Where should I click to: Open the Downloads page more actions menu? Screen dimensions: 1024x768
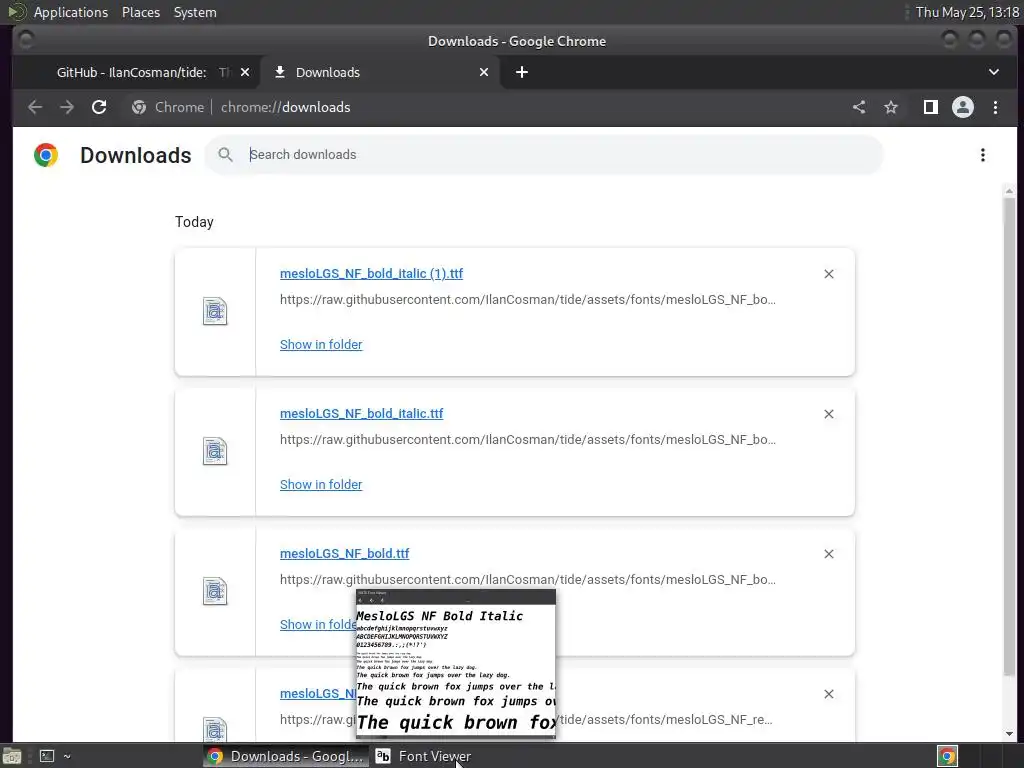click(983, 155)
